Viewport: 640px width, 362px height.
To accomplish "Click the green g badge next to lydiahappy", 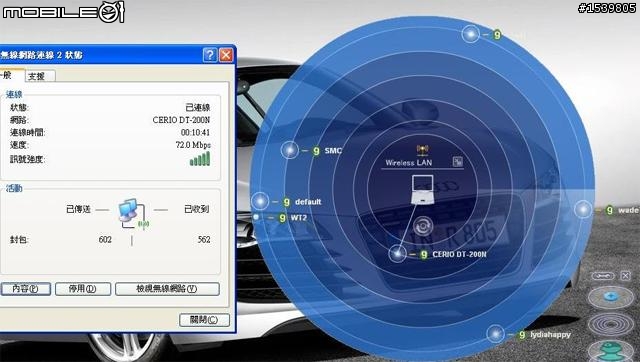I will tap(522, 335).
